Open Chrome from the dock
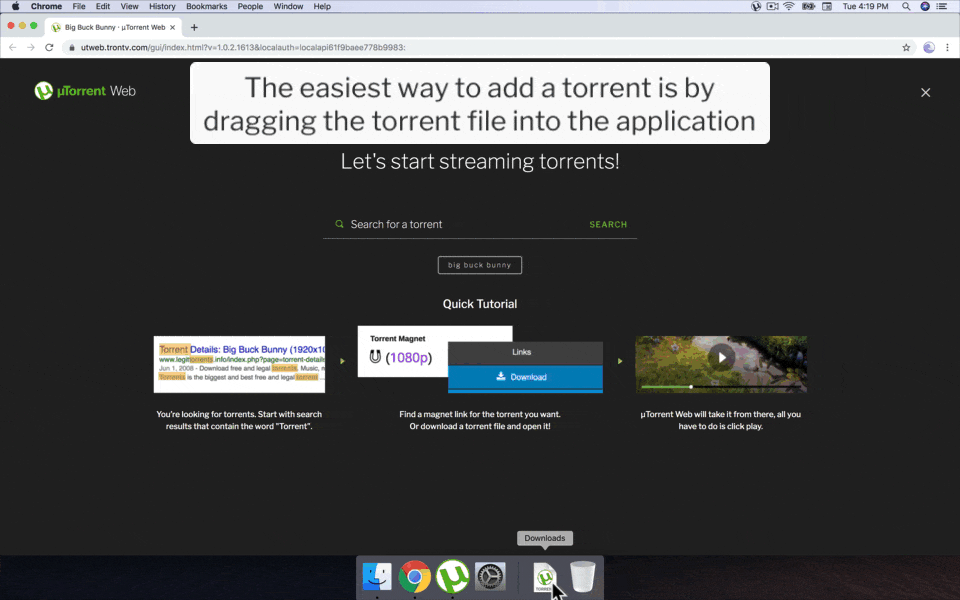 [415, 576]
